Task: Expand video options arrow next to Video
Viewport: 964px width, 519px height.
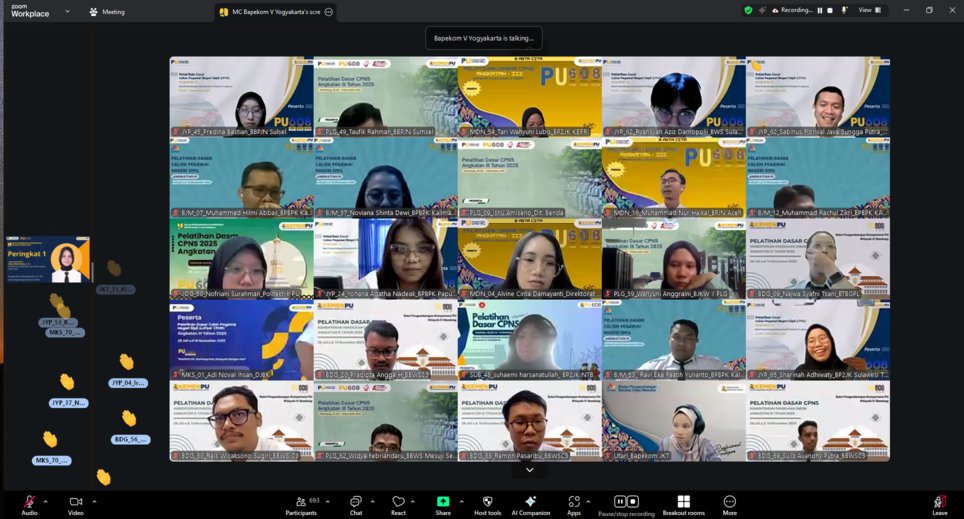Action: tap(94, 502)
